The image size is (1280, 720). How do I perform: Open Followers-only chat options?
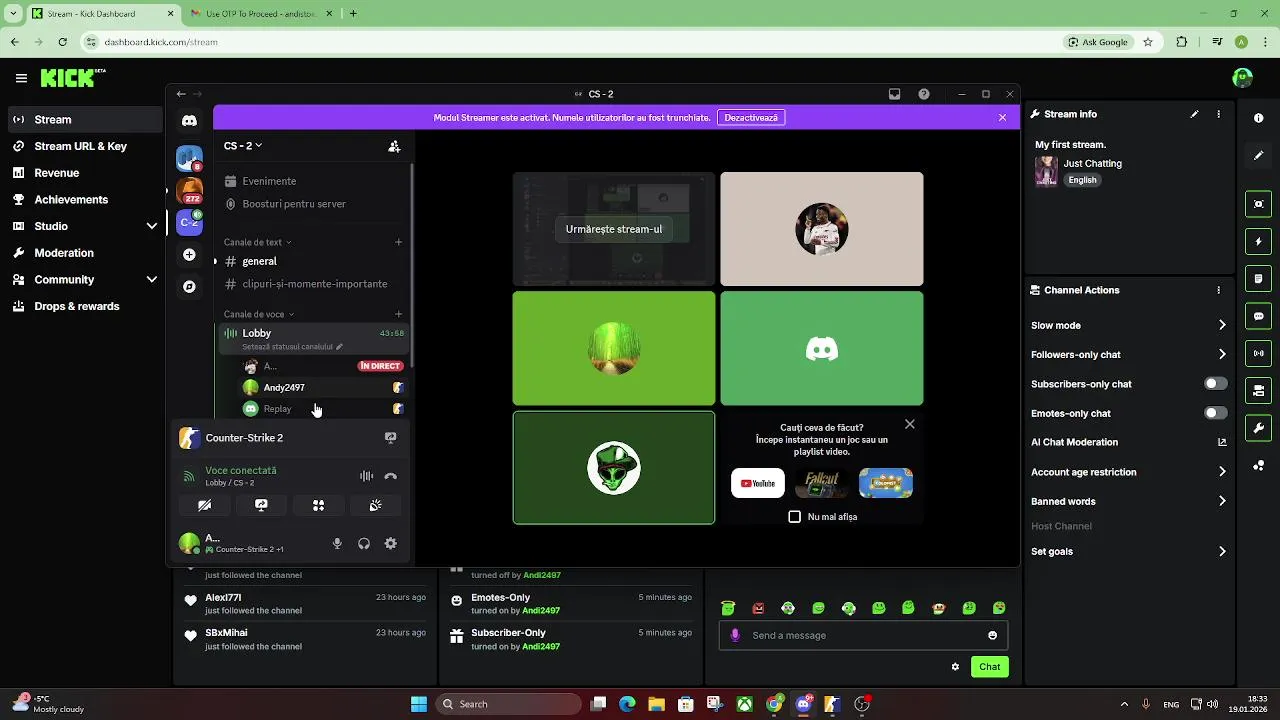click(1129, 354)
